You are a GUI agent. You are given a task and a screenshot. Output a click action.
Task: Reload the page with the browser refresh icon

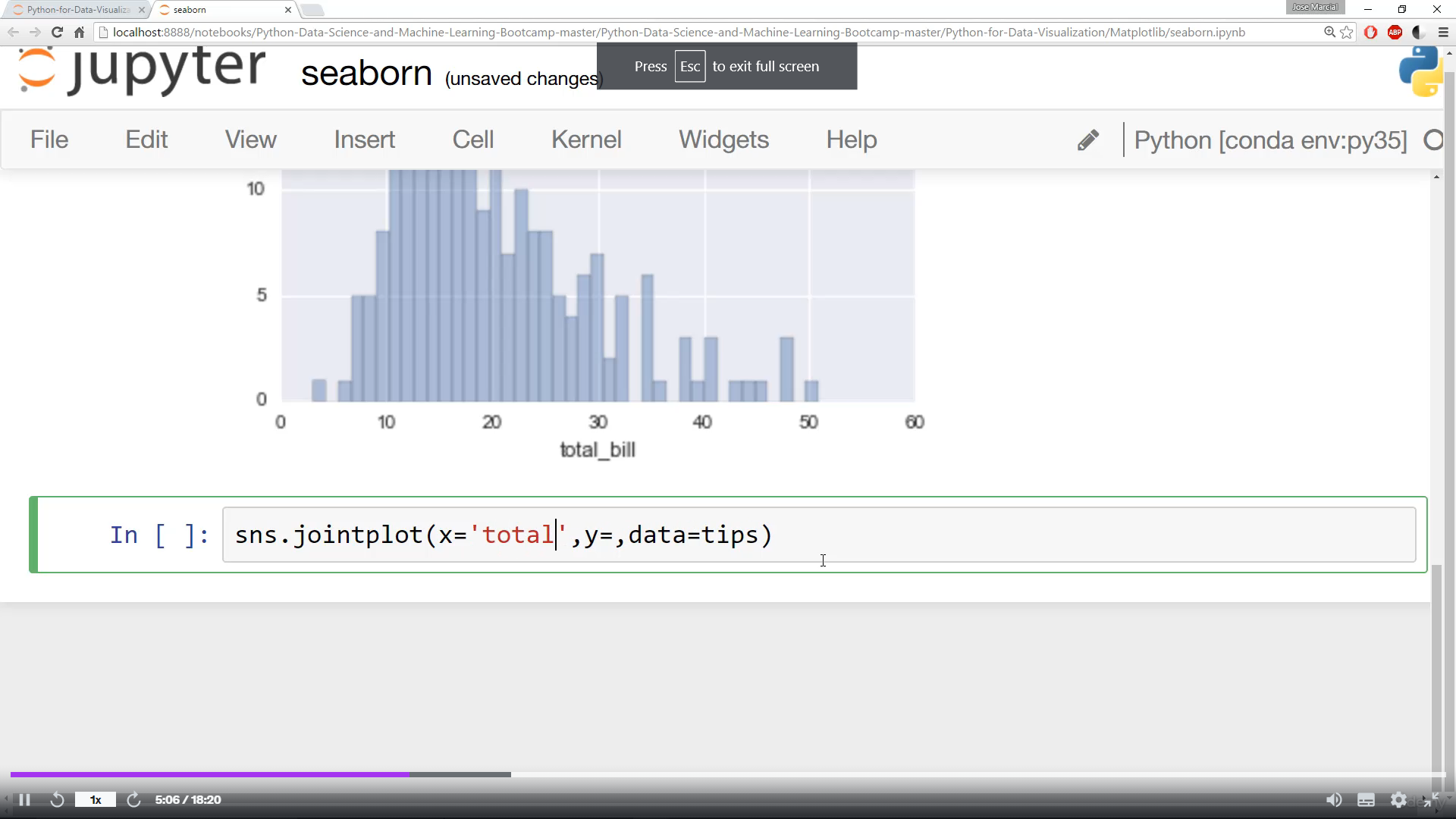pyautogui.click(x=57, y=32)
